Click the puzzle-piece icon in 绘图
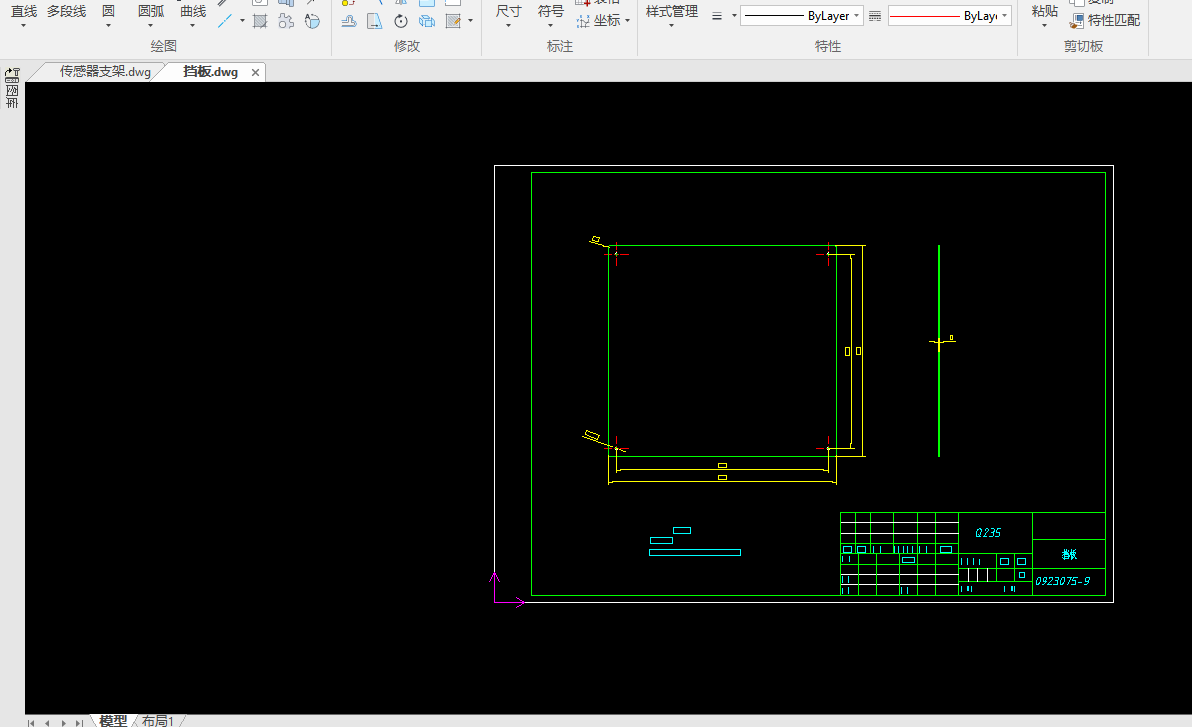This screenshot has width=1192, height=727. [x=286, y=21]
